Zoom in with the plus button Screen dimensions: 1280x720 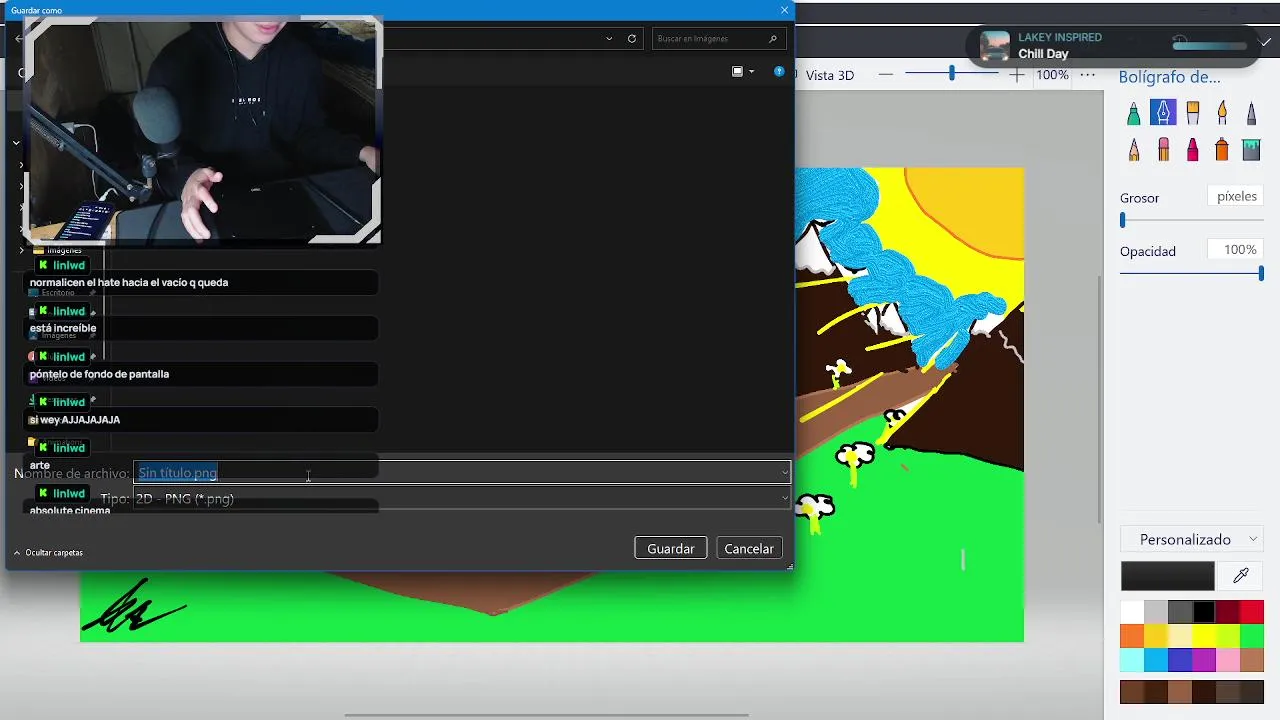coord(1016,75)
